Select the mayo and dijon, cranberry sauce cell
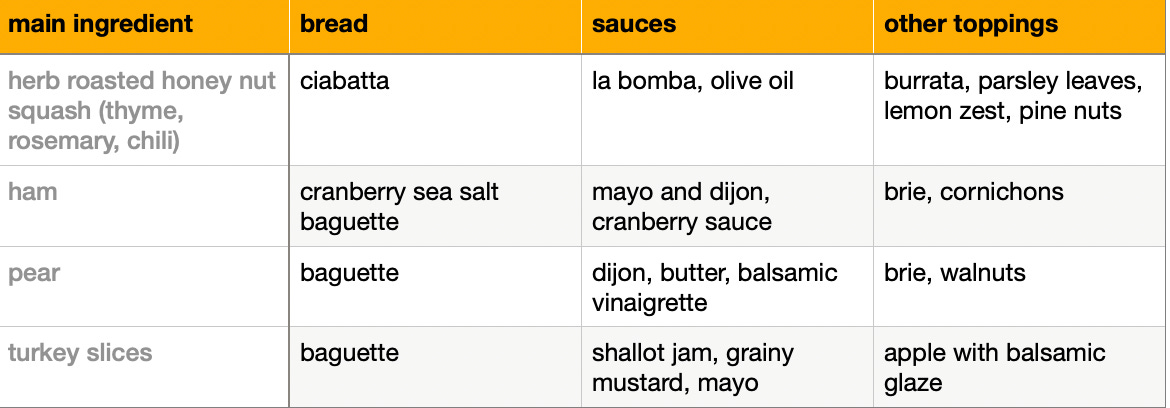 (728, 206)
